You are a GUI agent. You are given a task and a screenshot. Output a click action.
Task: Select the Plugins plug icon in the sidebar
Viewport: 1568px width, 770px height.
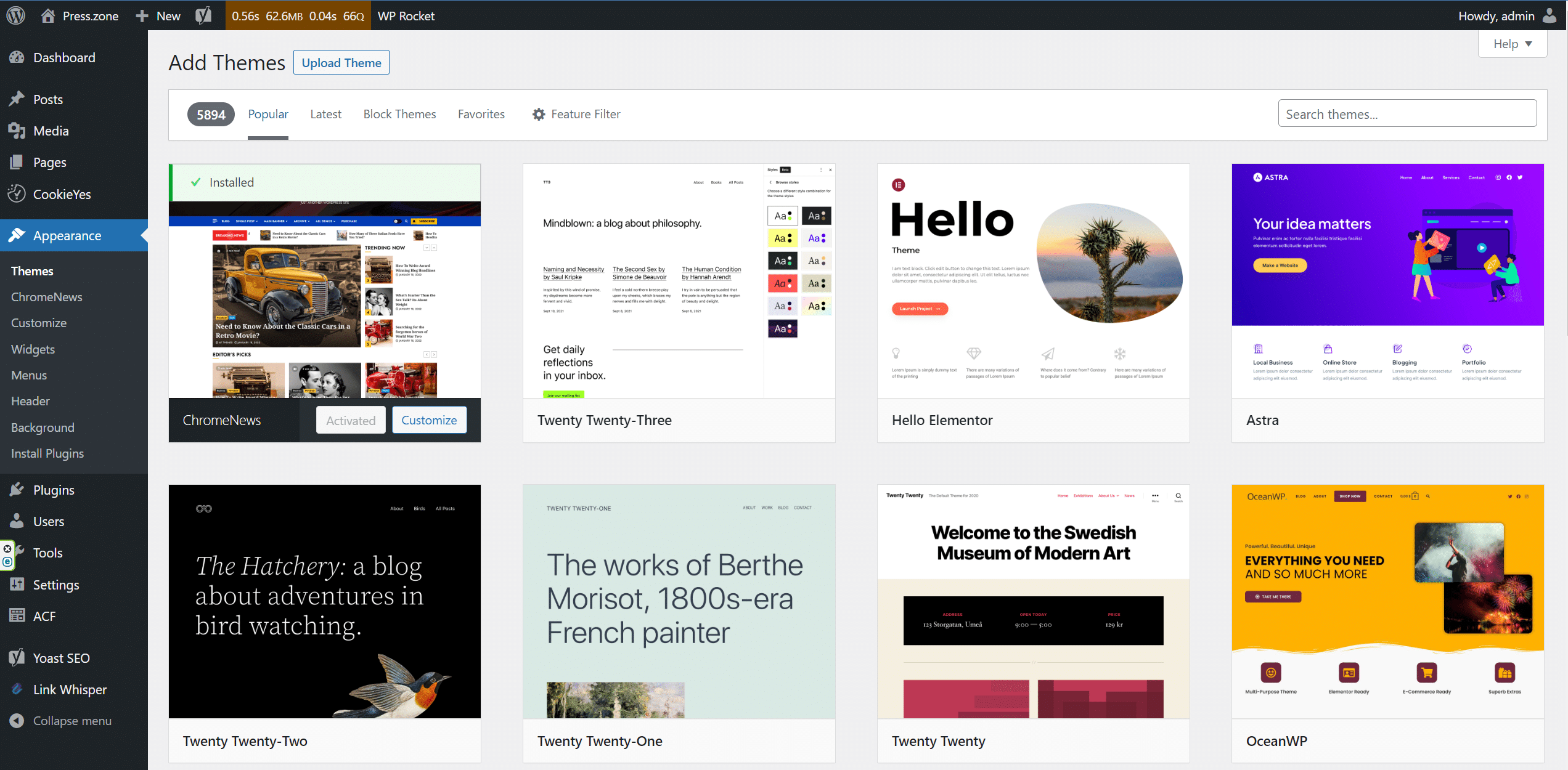pos(17,490)
